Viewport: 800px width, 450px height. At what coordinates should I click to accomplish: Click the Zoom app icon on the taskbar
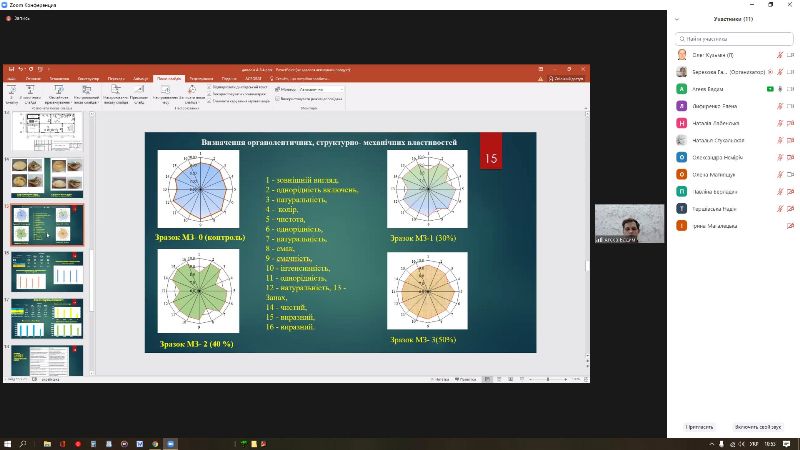coord(170,444)
